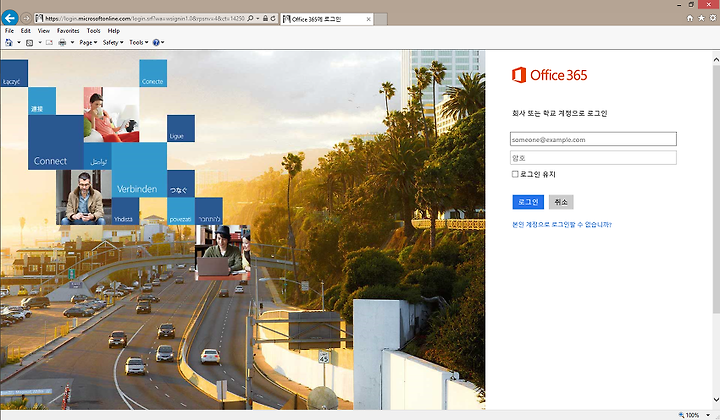Click the man with phone photo tile
Viewport: 720px width, 420px height.
point(84,197)
